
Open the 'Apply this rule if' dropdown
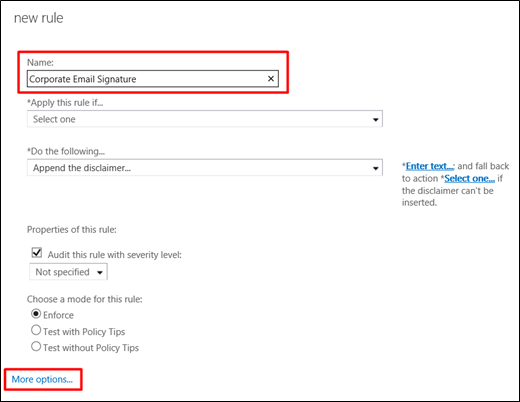pos(205,119)
